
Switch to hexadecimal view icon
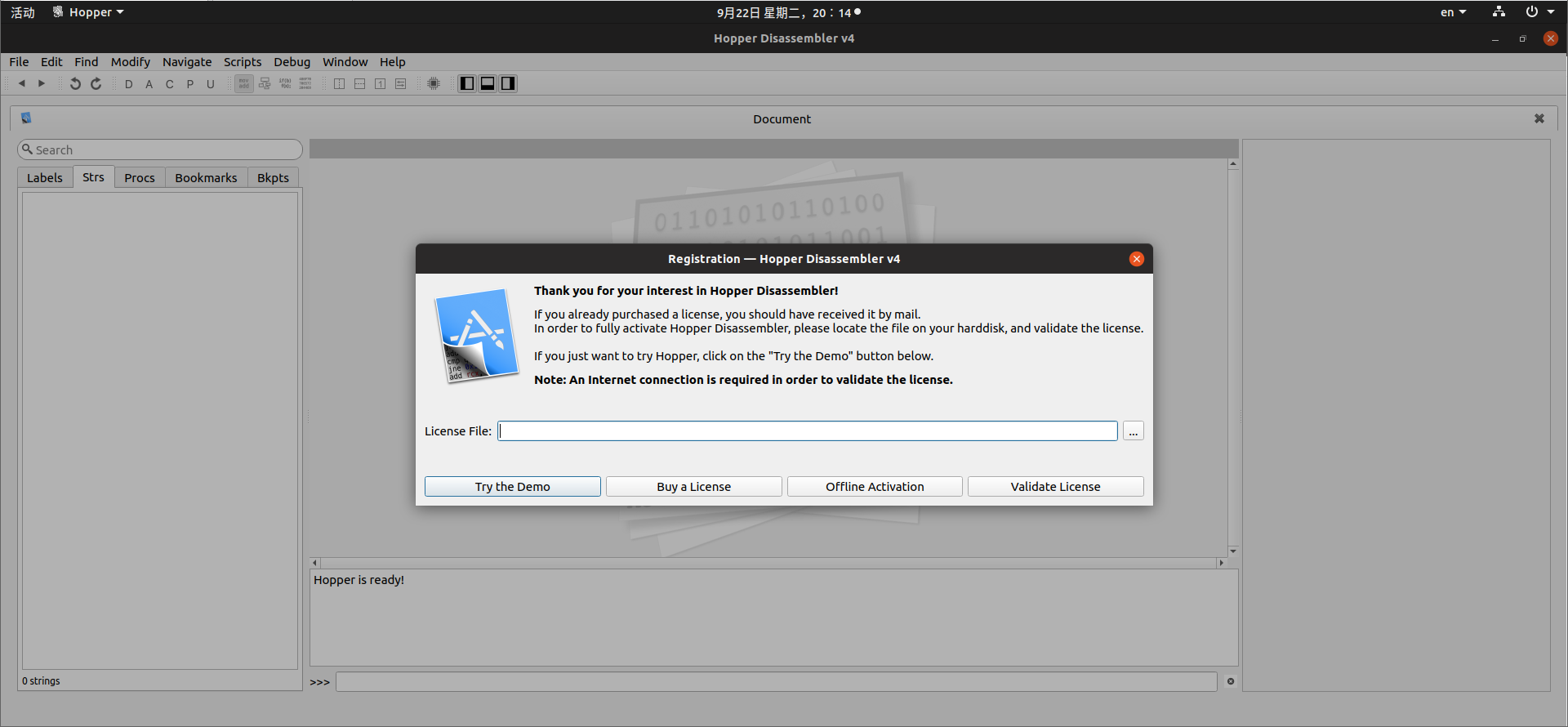[x=305, y=83]
